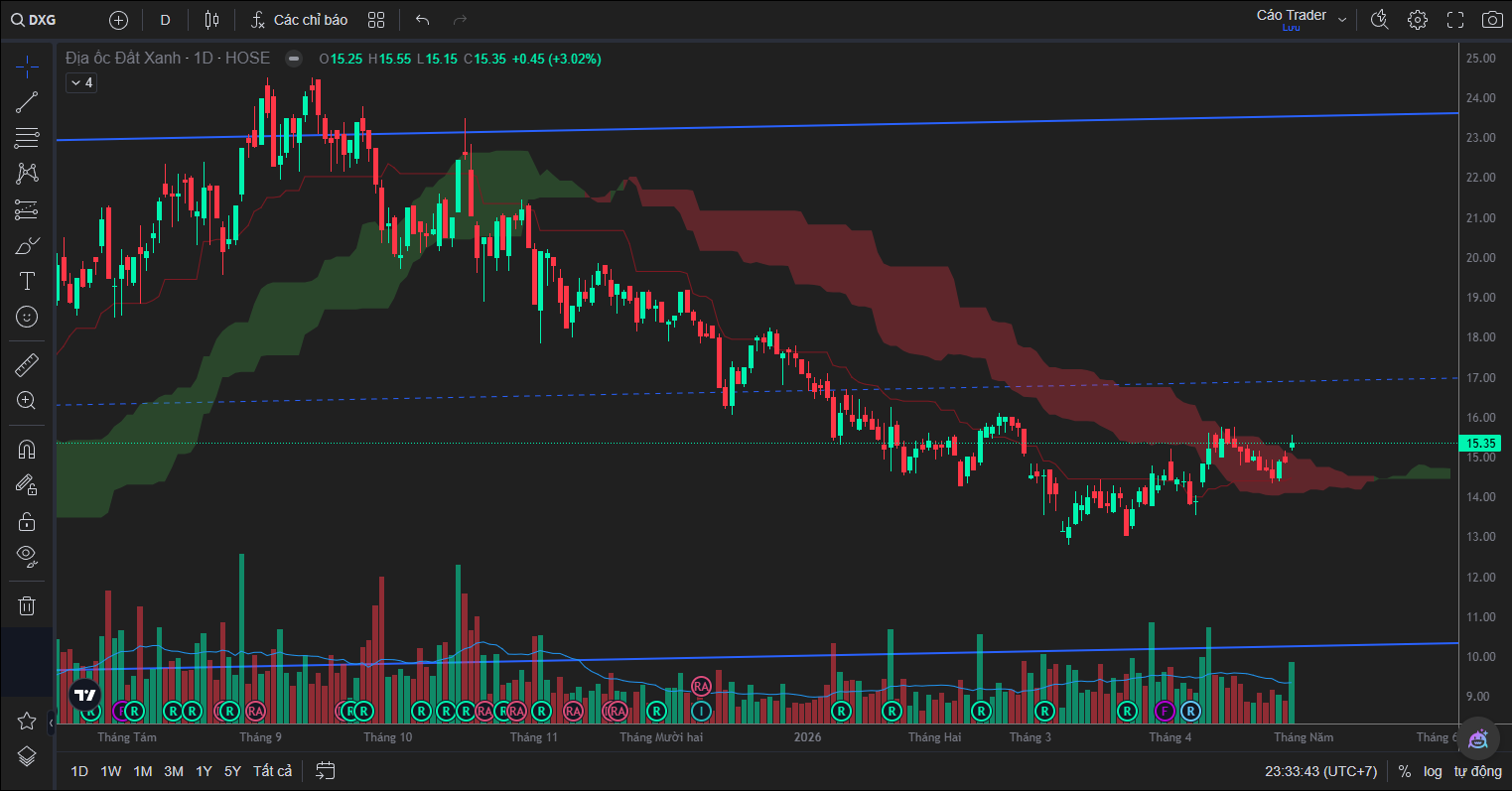Open Các chỉ báo indicators menu
This screenshot has width=1512, height=791.
(300, 20)
